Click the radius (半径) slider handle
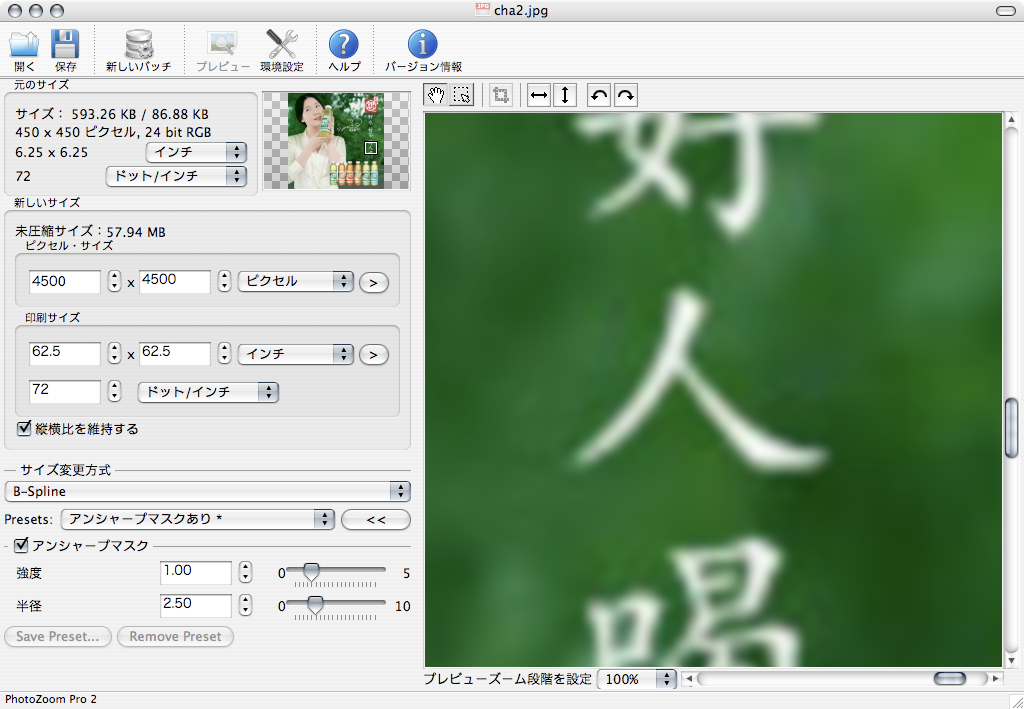 click(315, 605)
